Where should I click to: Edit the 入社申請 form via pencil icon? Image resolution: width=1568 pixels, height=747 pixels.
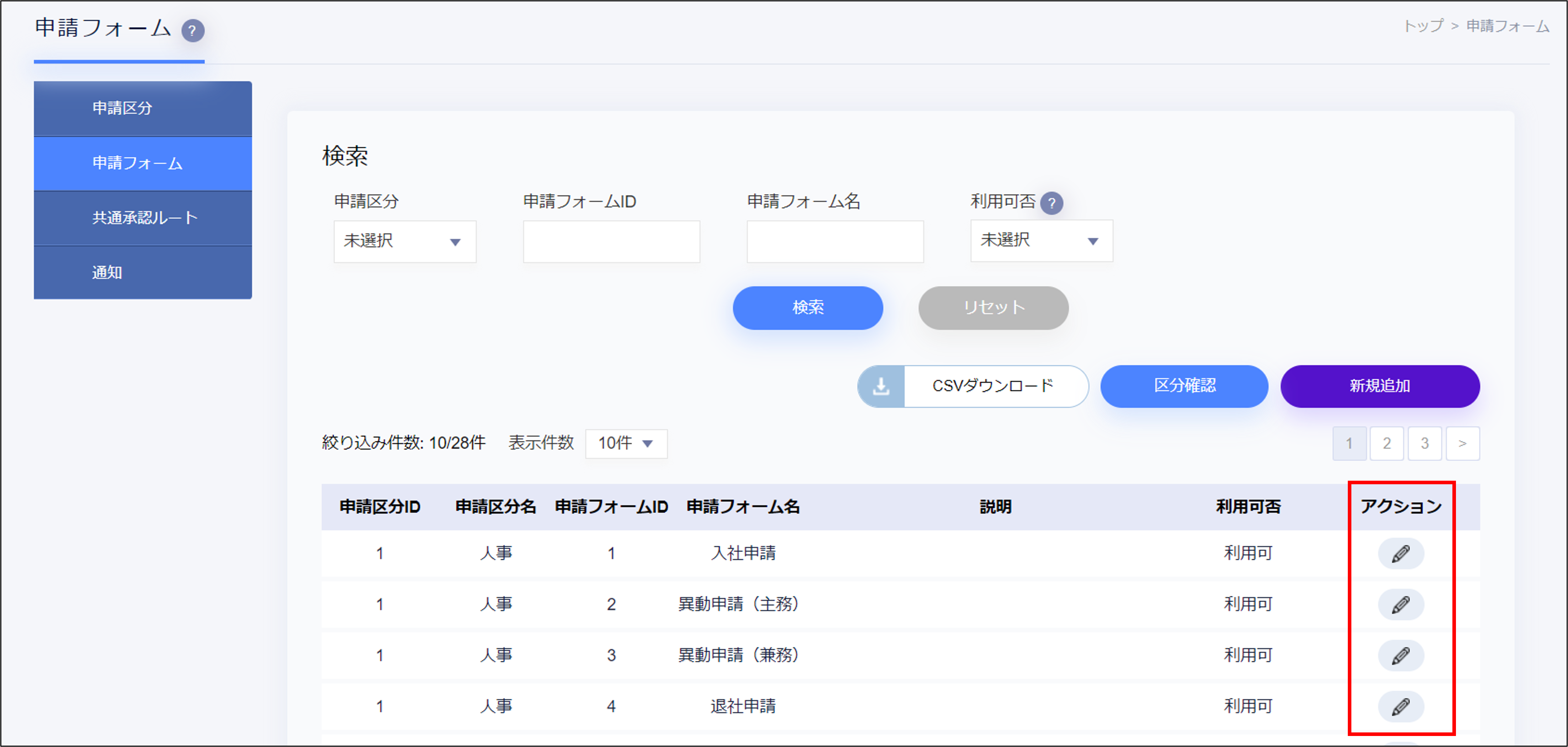point(1400,554)
